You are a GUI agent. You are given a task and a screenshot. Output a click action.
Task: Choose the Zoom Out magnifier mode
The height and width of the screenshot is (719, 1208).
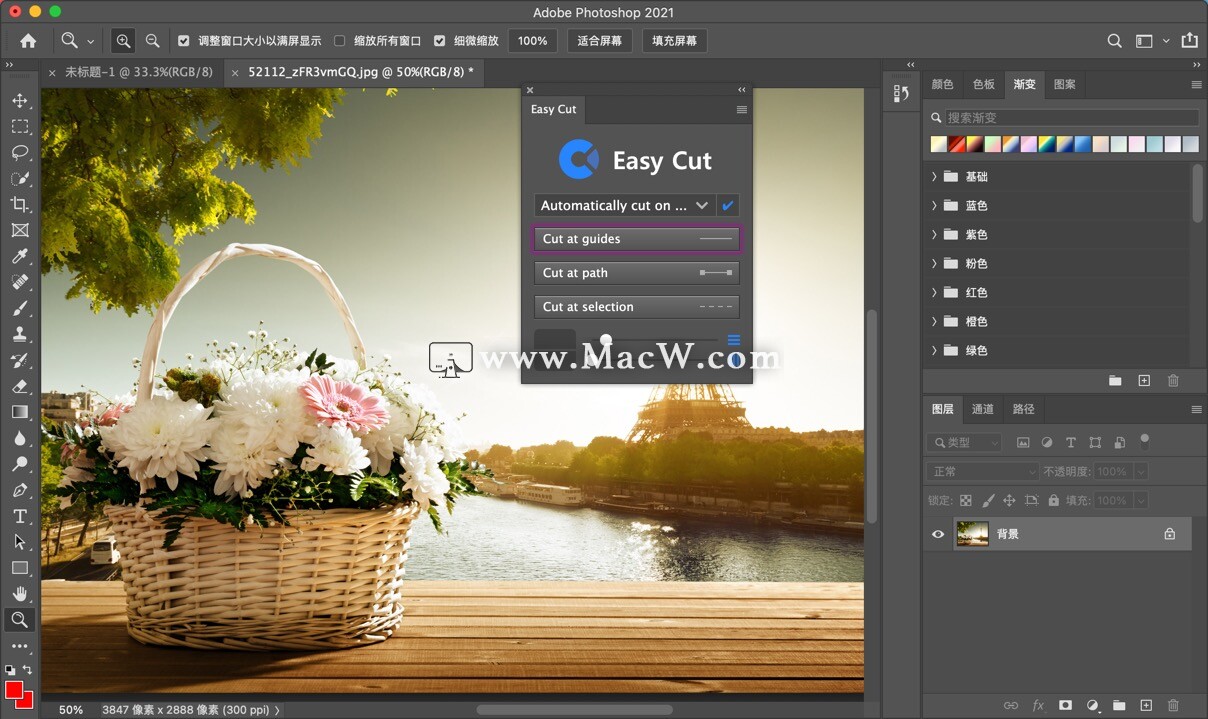152,41
